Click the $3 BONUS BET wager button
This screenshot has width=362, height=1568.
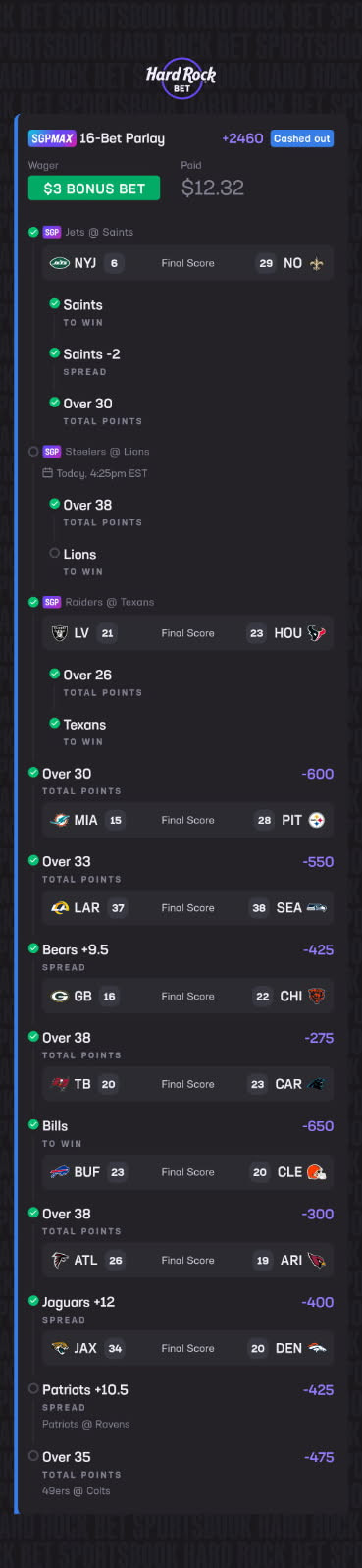pos(94,189)
